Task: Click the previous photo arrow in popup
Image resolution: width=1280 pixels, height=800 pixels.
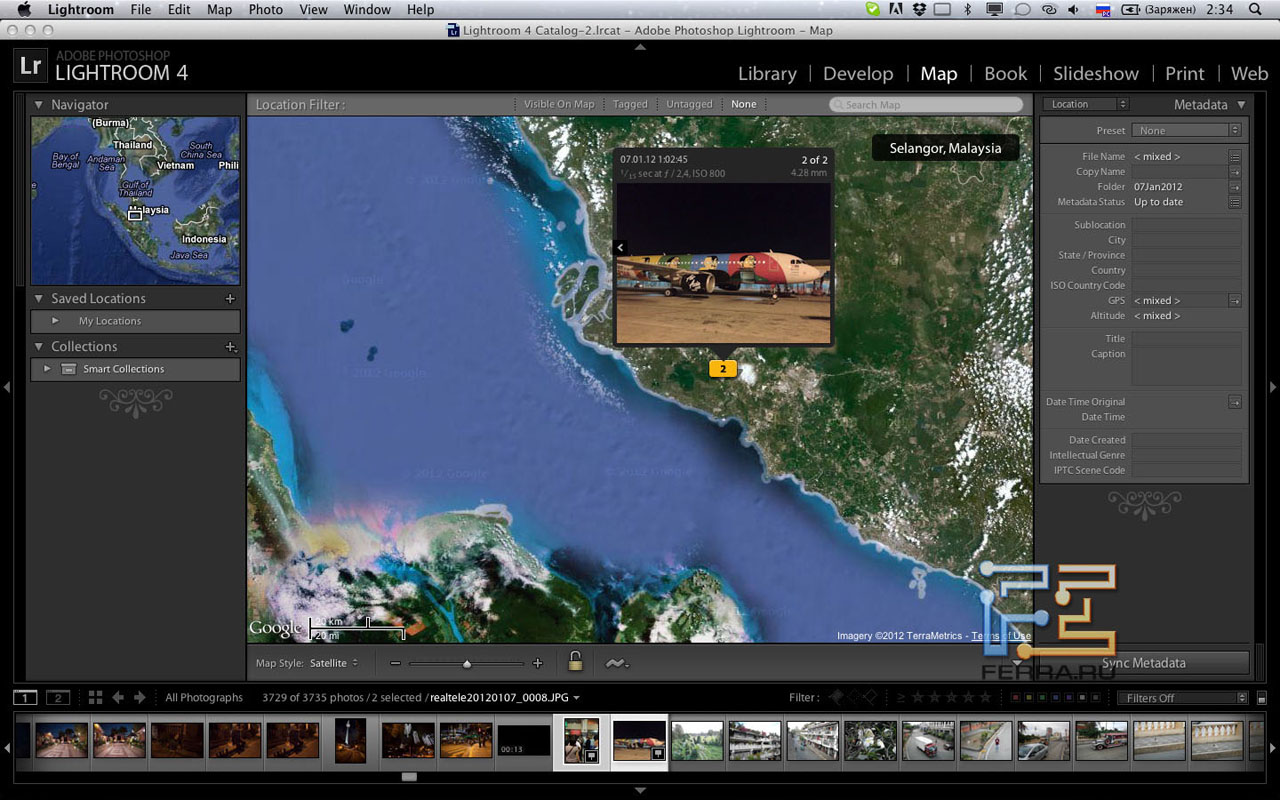Action: (x=621, y=247)
